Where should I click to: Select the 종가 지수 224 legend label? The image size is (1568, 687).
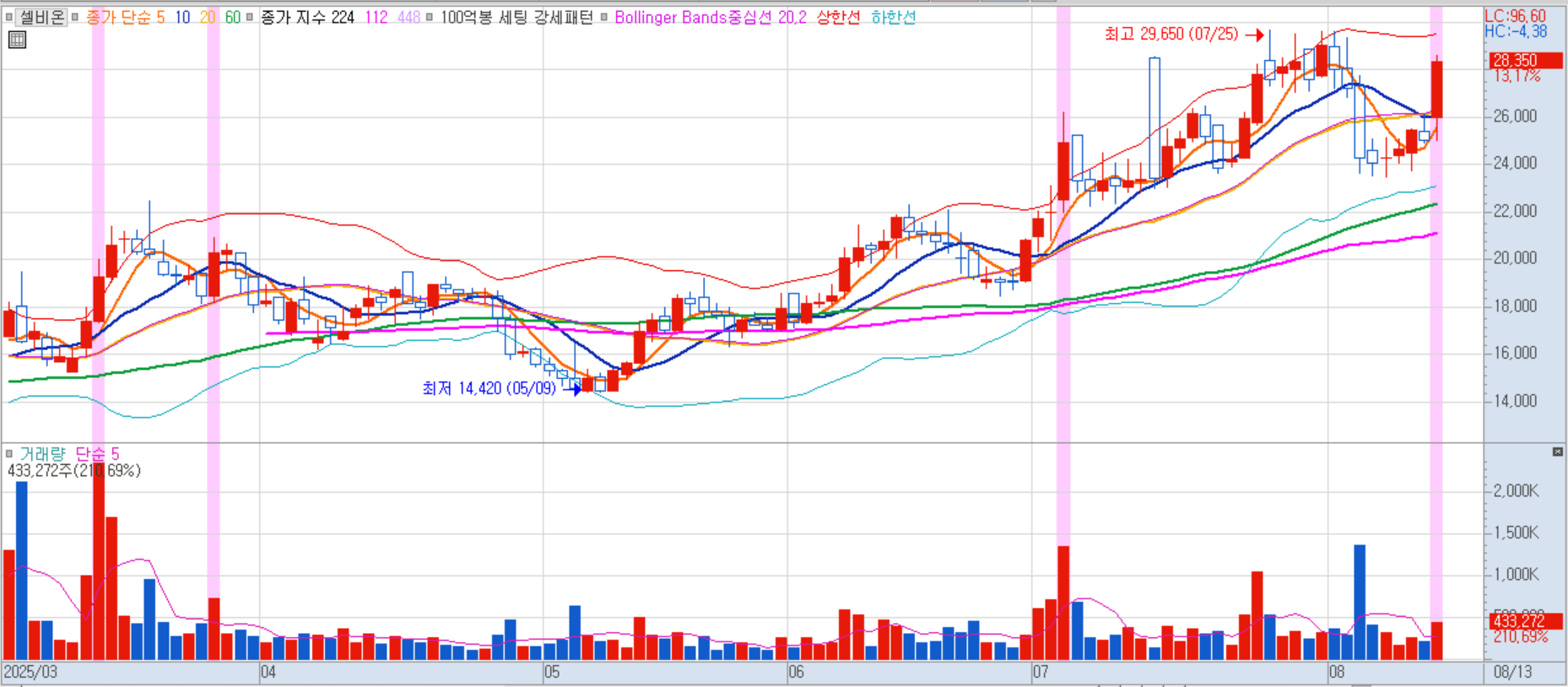click(307, 17)
